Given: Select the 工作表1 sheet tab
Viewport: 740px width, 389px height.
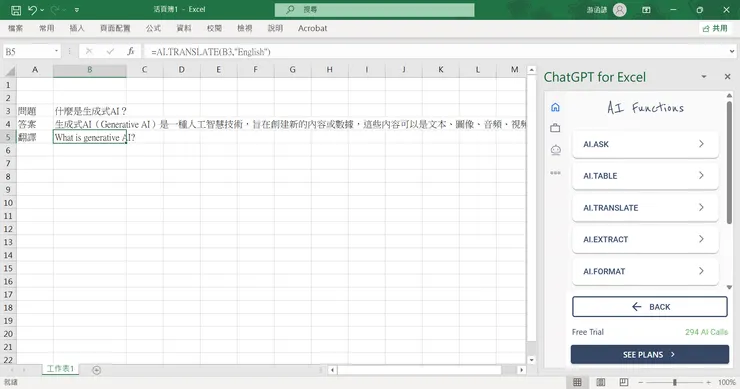Looking at the screenshot, I should (x=60, y=369).
